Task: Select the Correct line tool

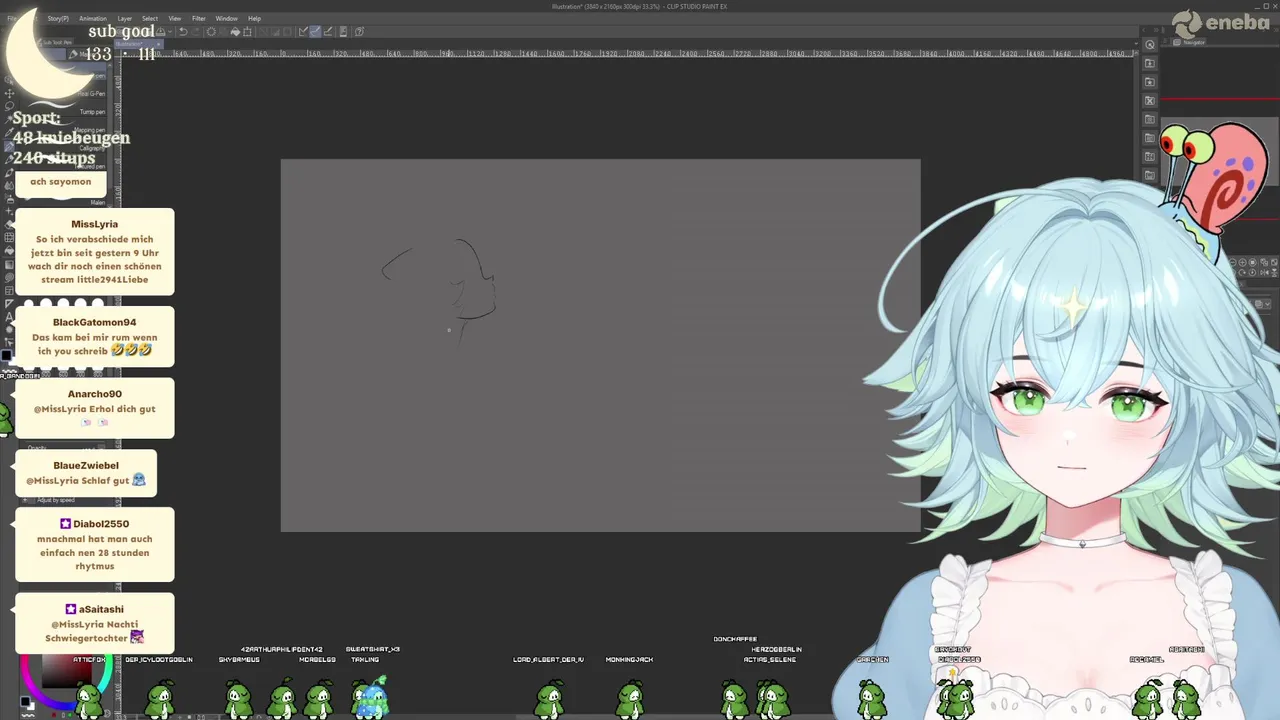Action: [8, 342]
